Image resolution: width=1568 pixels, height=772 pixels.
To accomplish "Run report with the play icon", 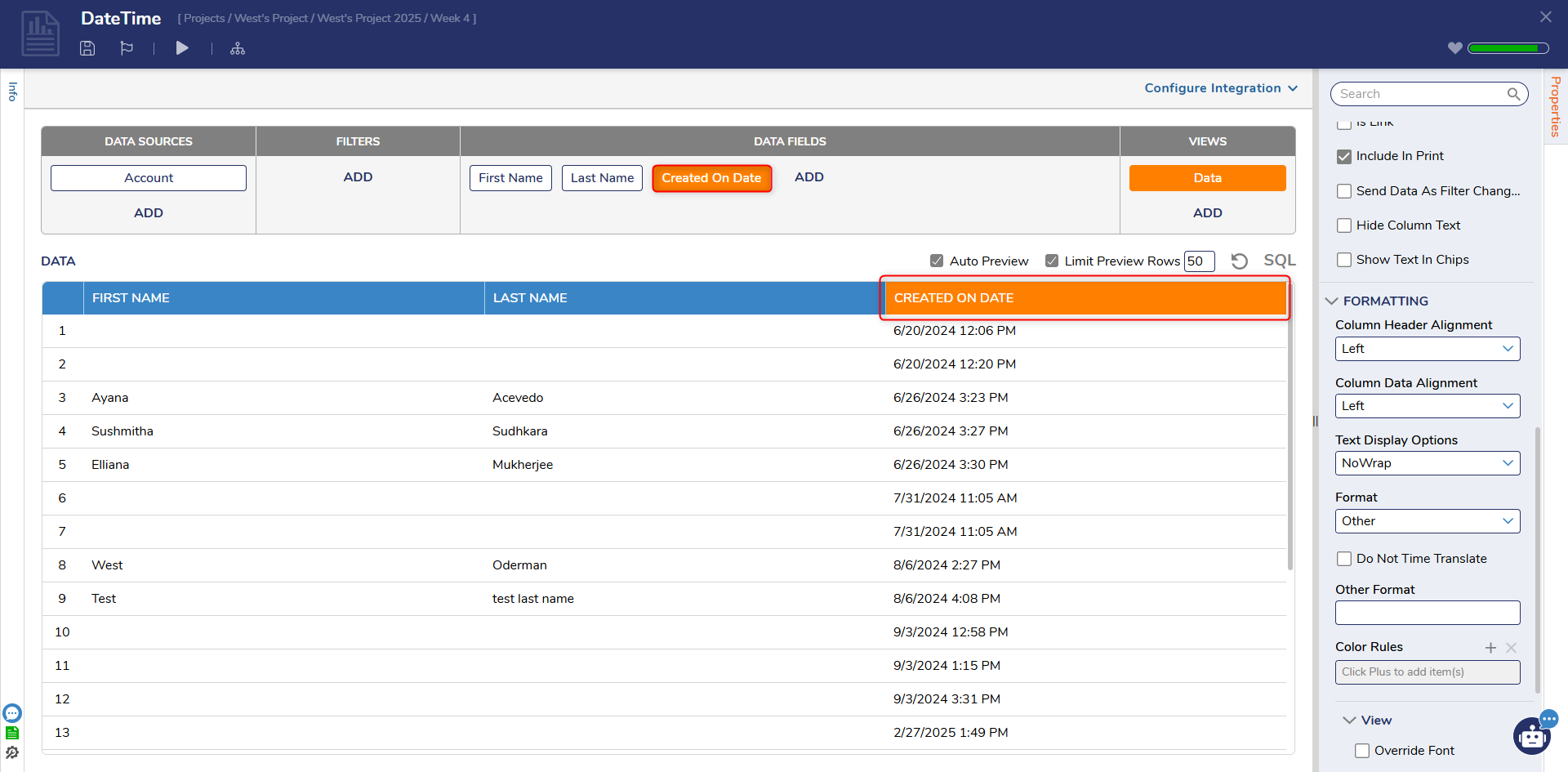I will (182, 48).
